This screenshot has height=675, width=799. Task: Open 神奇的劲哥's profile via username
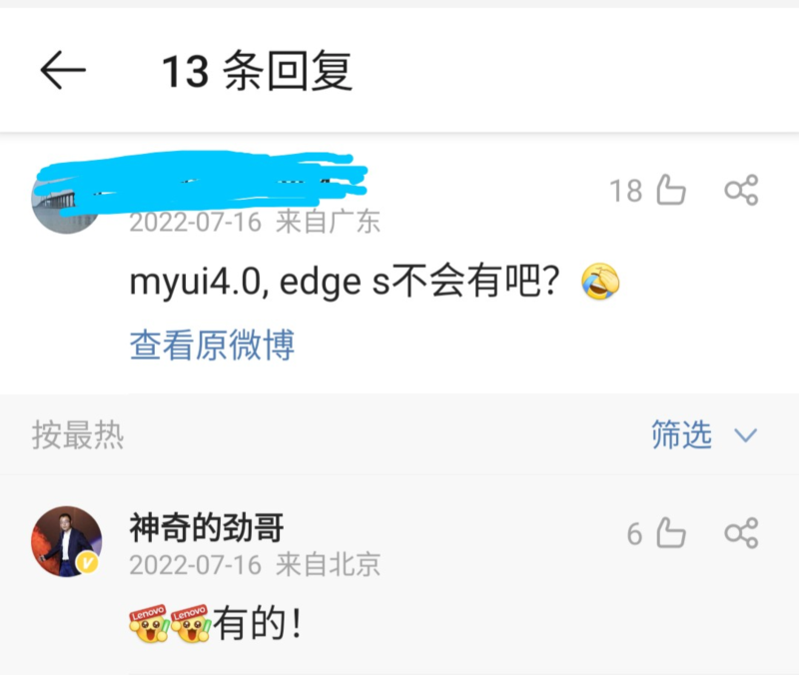(206, 528)
